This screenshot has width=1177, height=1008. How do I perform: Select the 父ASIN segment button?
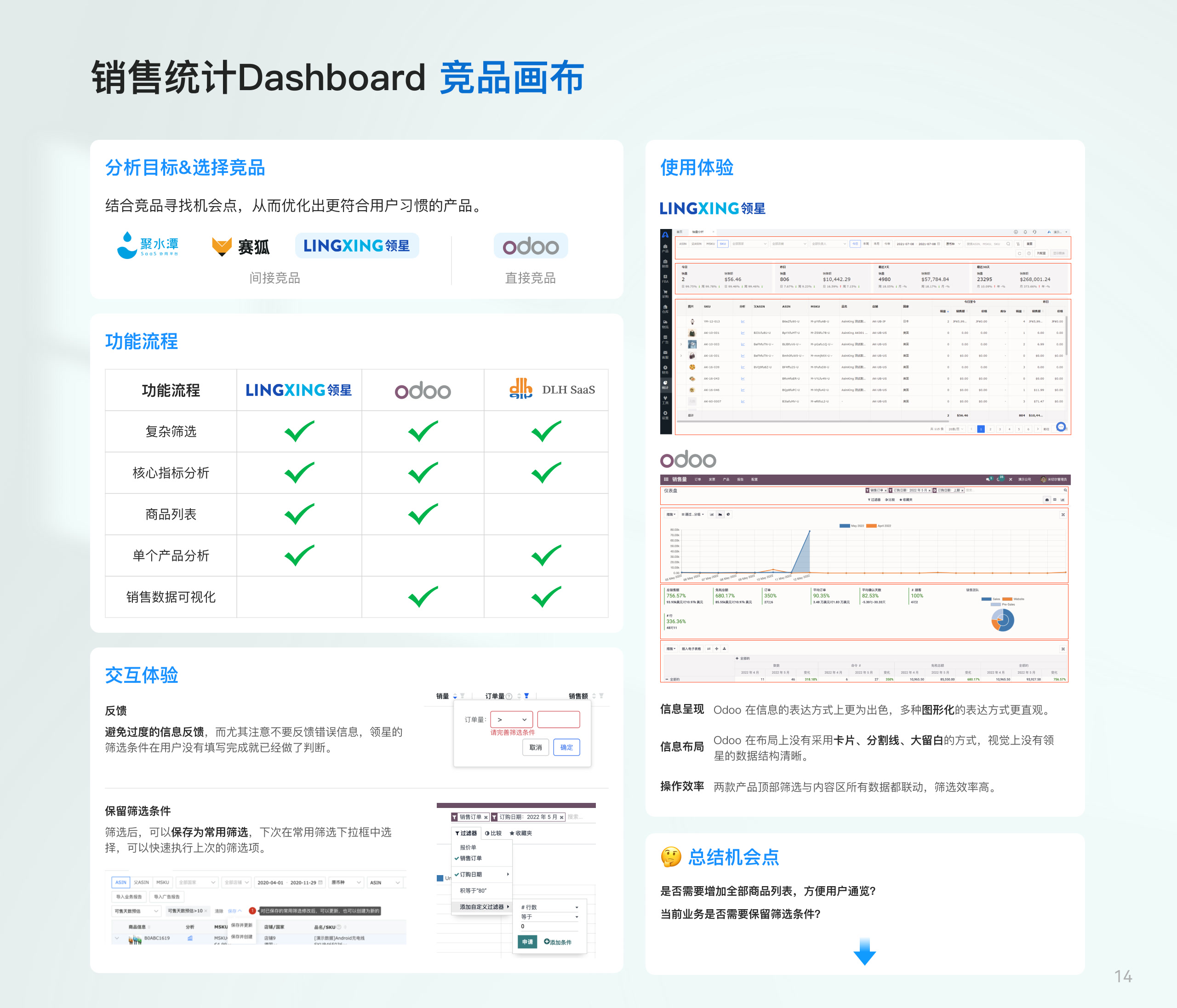(x=142, y=882)
